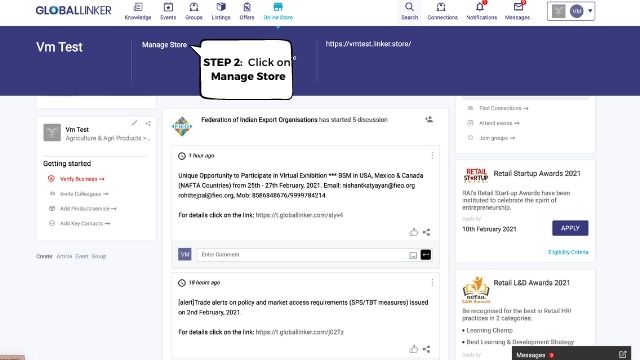Open Eligibility Criteria link
Image resolution: width=640 pixels, height=360 pixels.
568,252
